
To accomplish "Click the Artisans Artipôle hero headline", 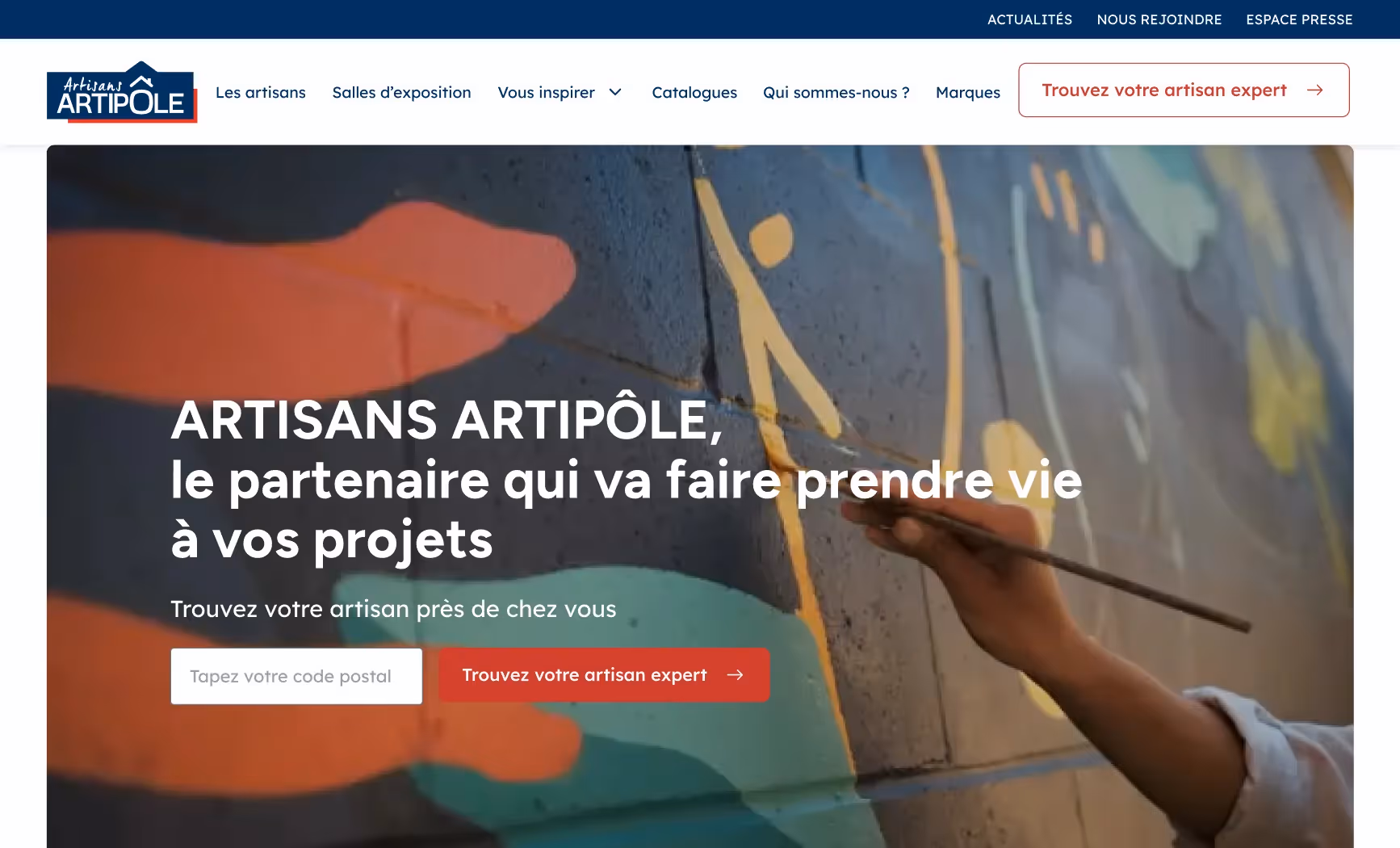I will coord(626,480).
